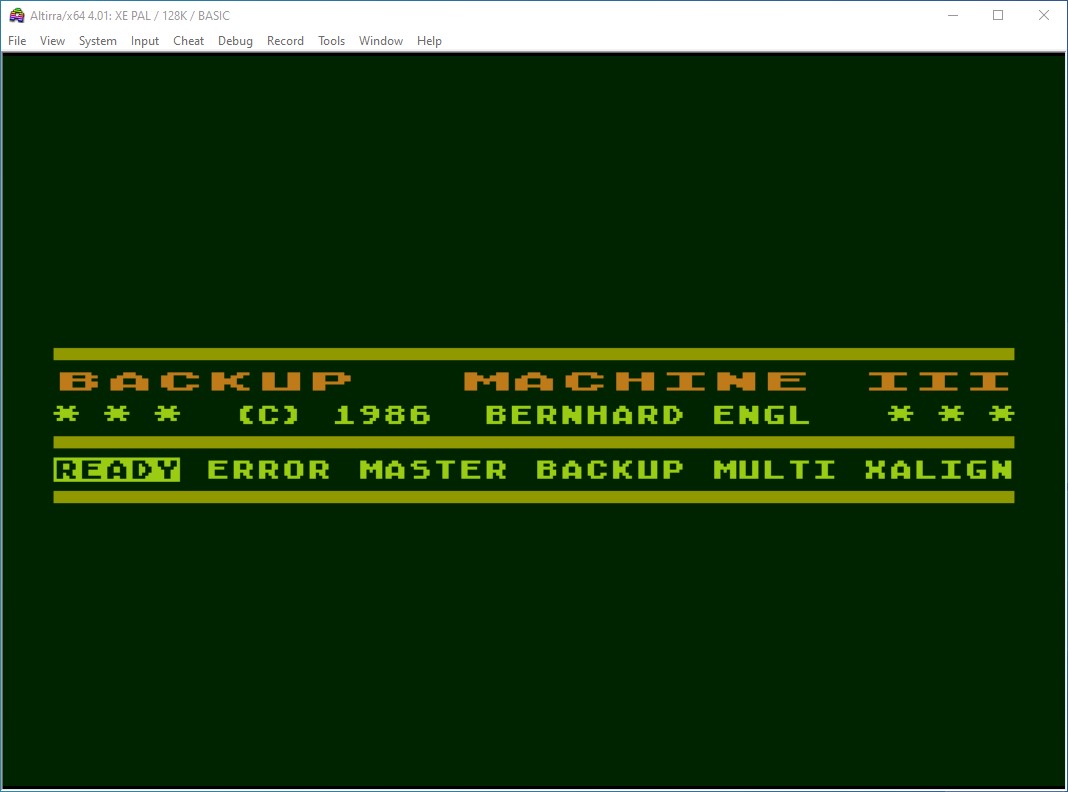Open the Debug menu
This screenshot has width=1068, height=792.
tap(235, 41)
